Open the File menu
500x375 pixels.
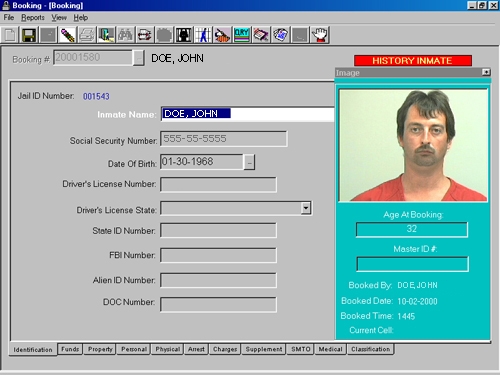(9, 18)
